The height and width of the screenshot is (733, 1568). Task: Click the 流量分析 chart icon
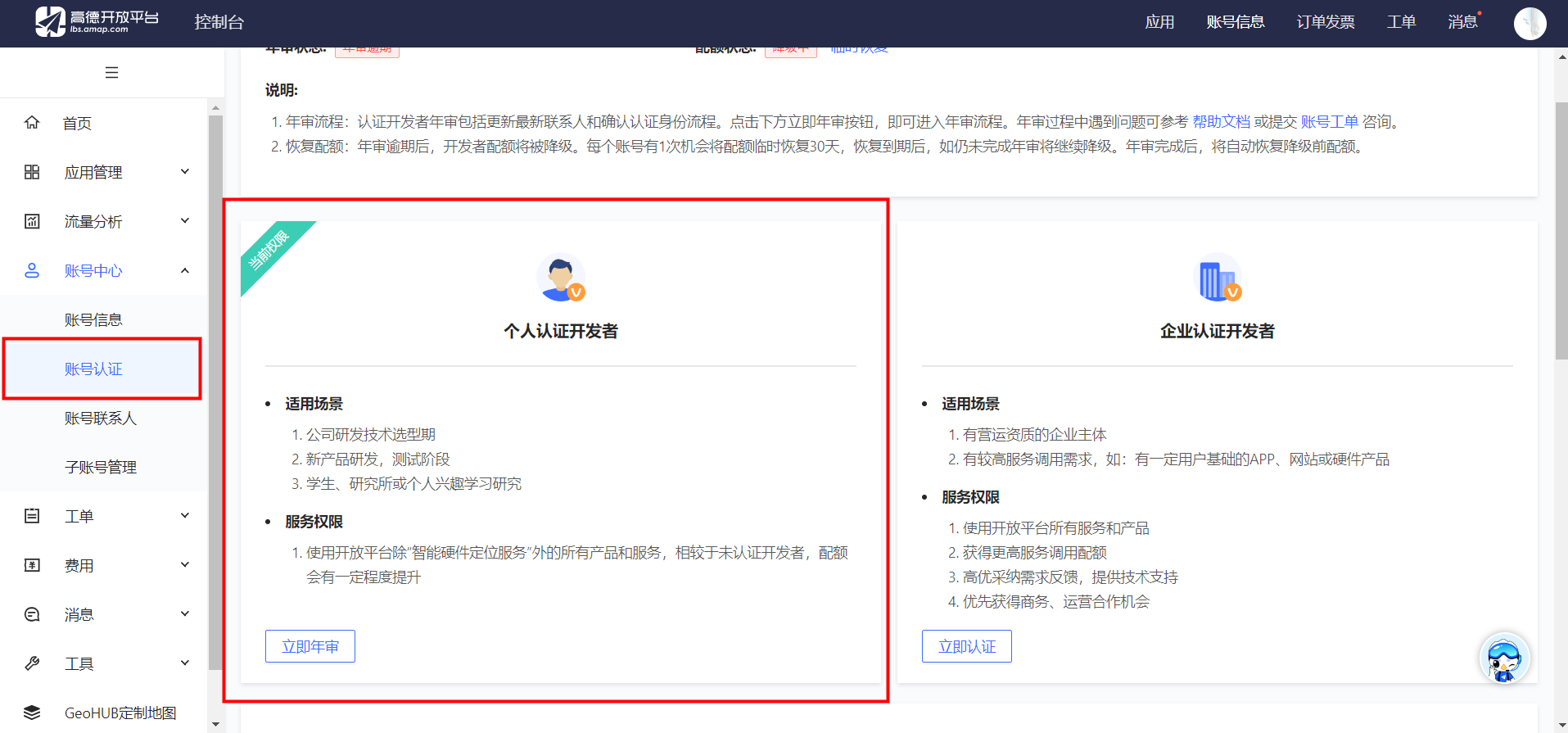click(32, 220)
